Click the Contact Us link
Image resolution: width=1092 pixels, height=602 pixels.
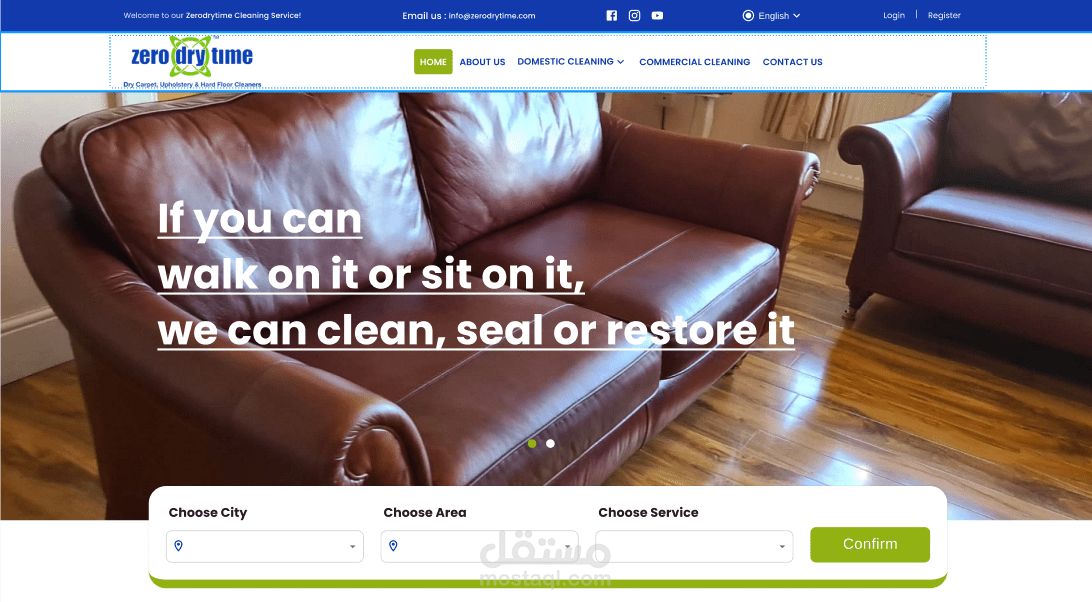pos(793,62)
